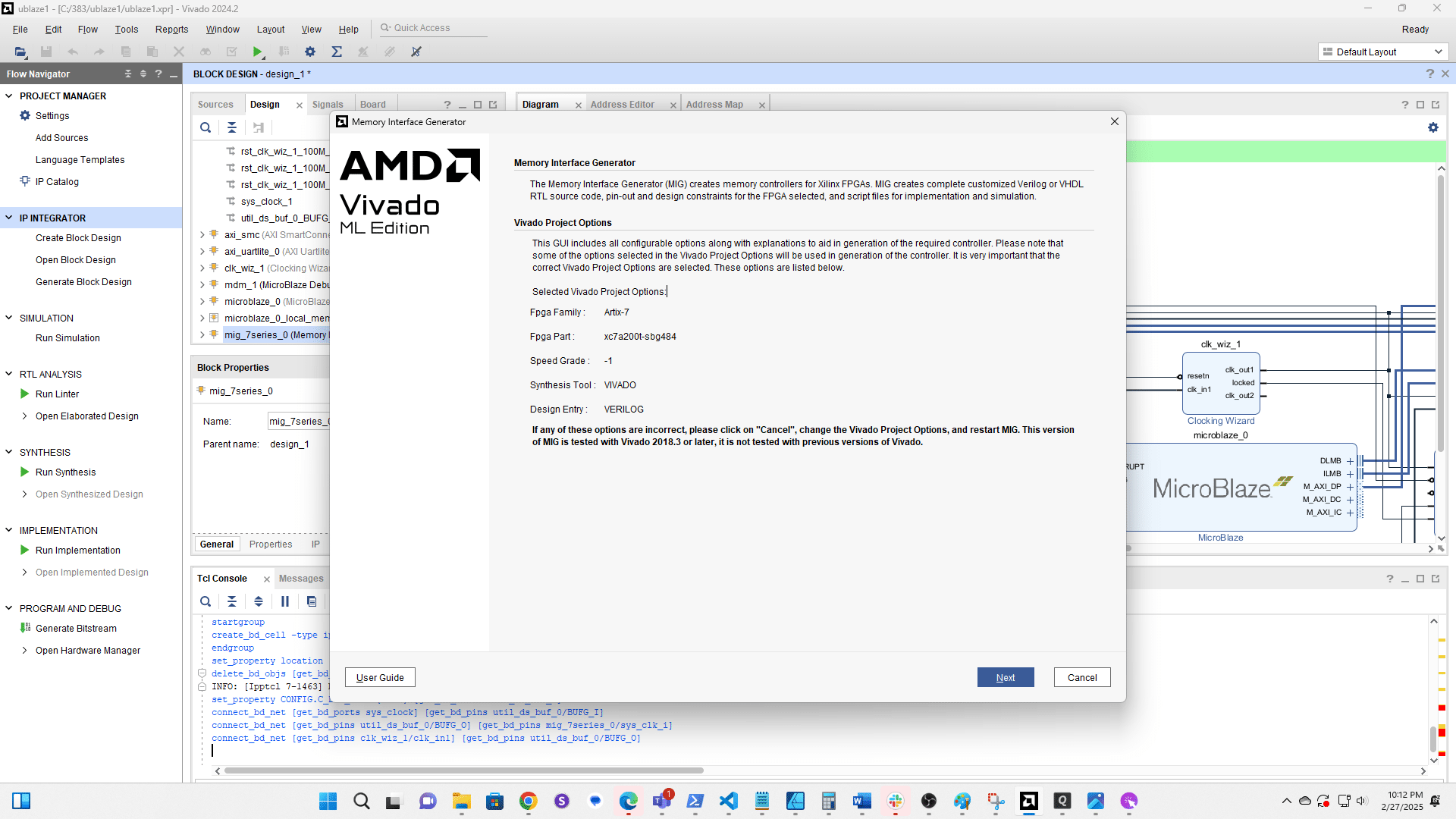Click search icon in Design panel
Screen dimensions: 1456x819
[x=206, y=127]
